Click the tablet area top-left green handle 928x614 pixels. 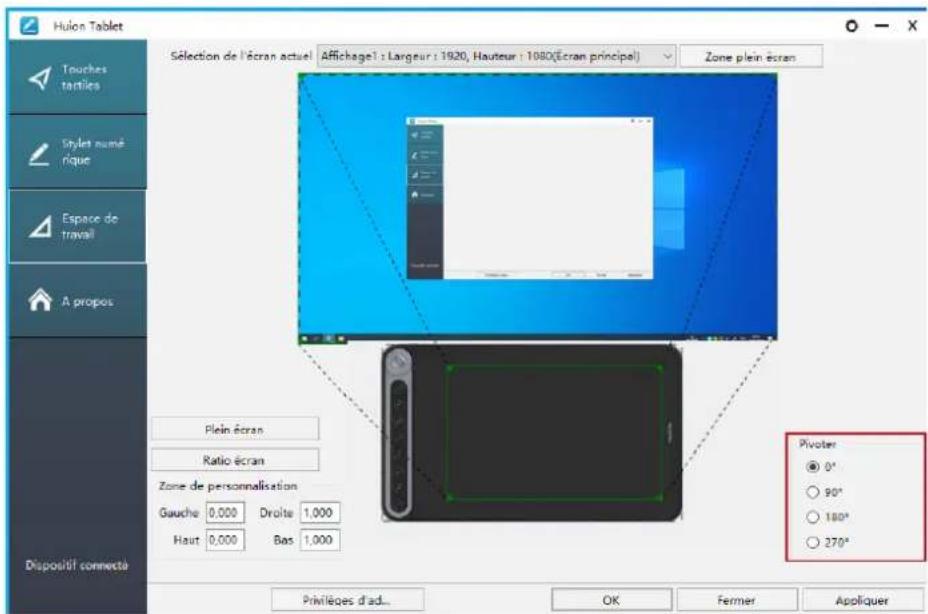click(x=449, y=368)
